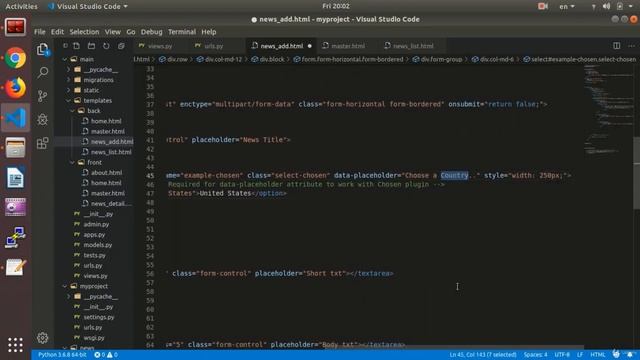
Task: Open system volume indicator
Action: coord(607,6)
